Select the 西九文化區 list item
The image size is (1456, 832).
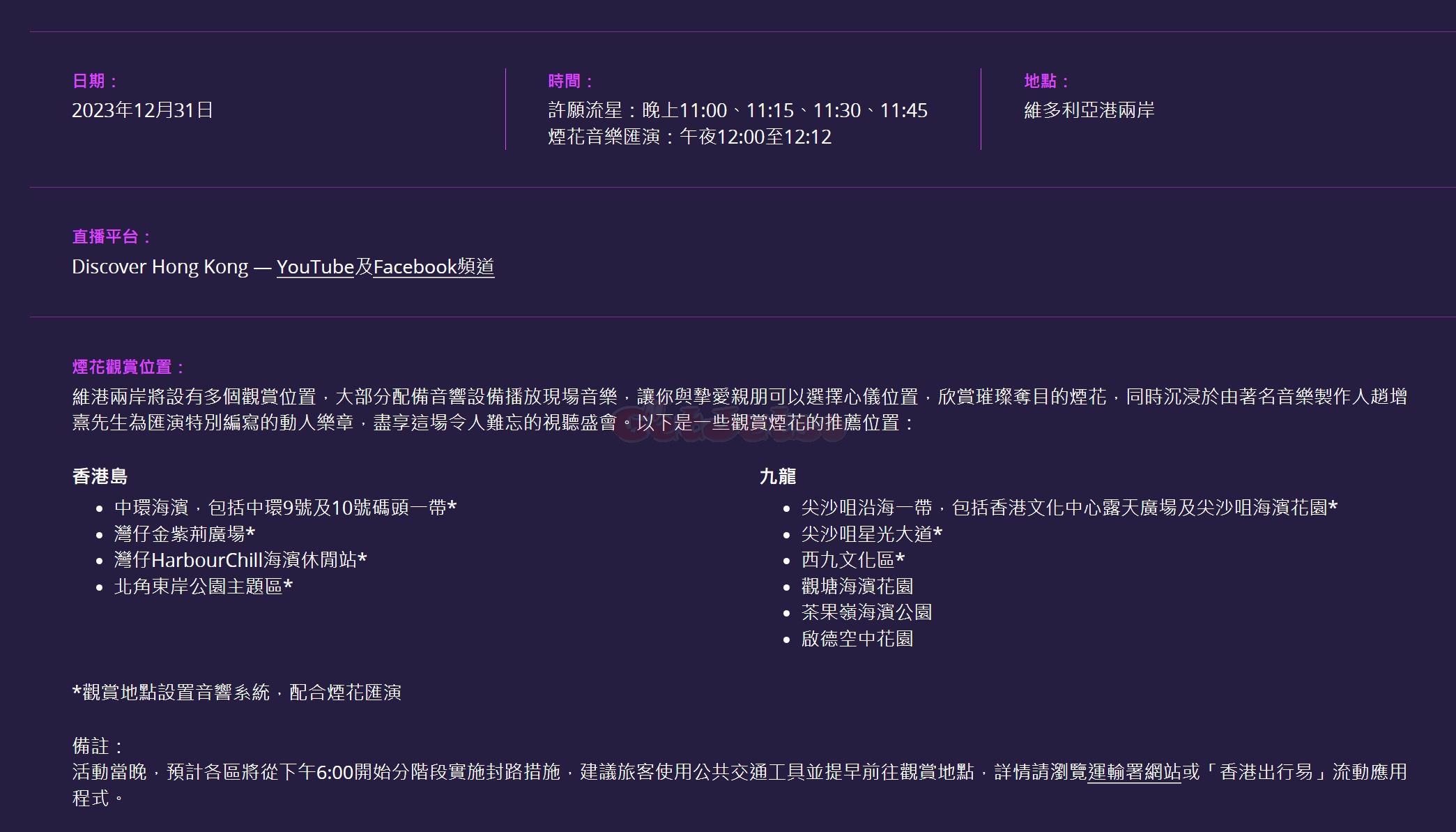tap(852, 560)
